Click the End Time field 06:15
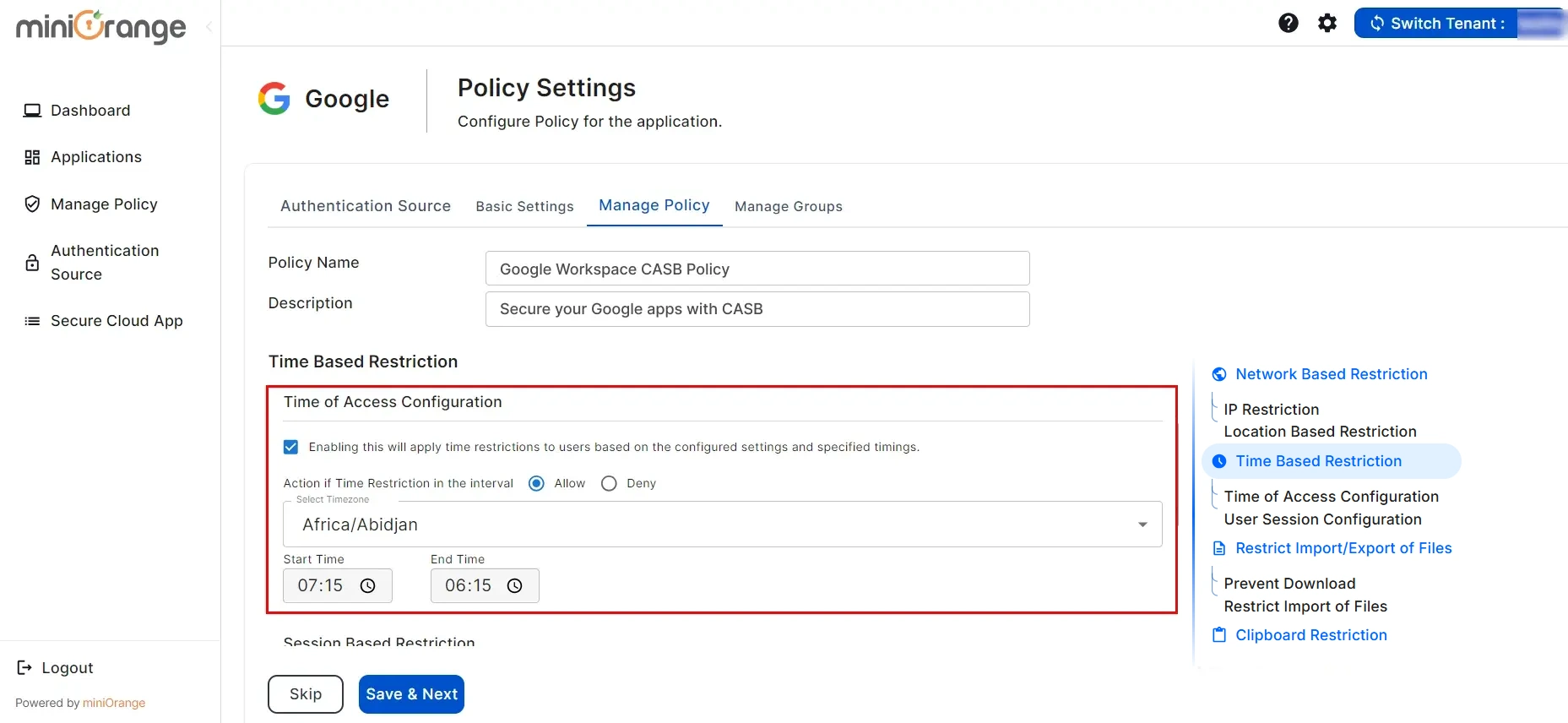 (485, 585)
